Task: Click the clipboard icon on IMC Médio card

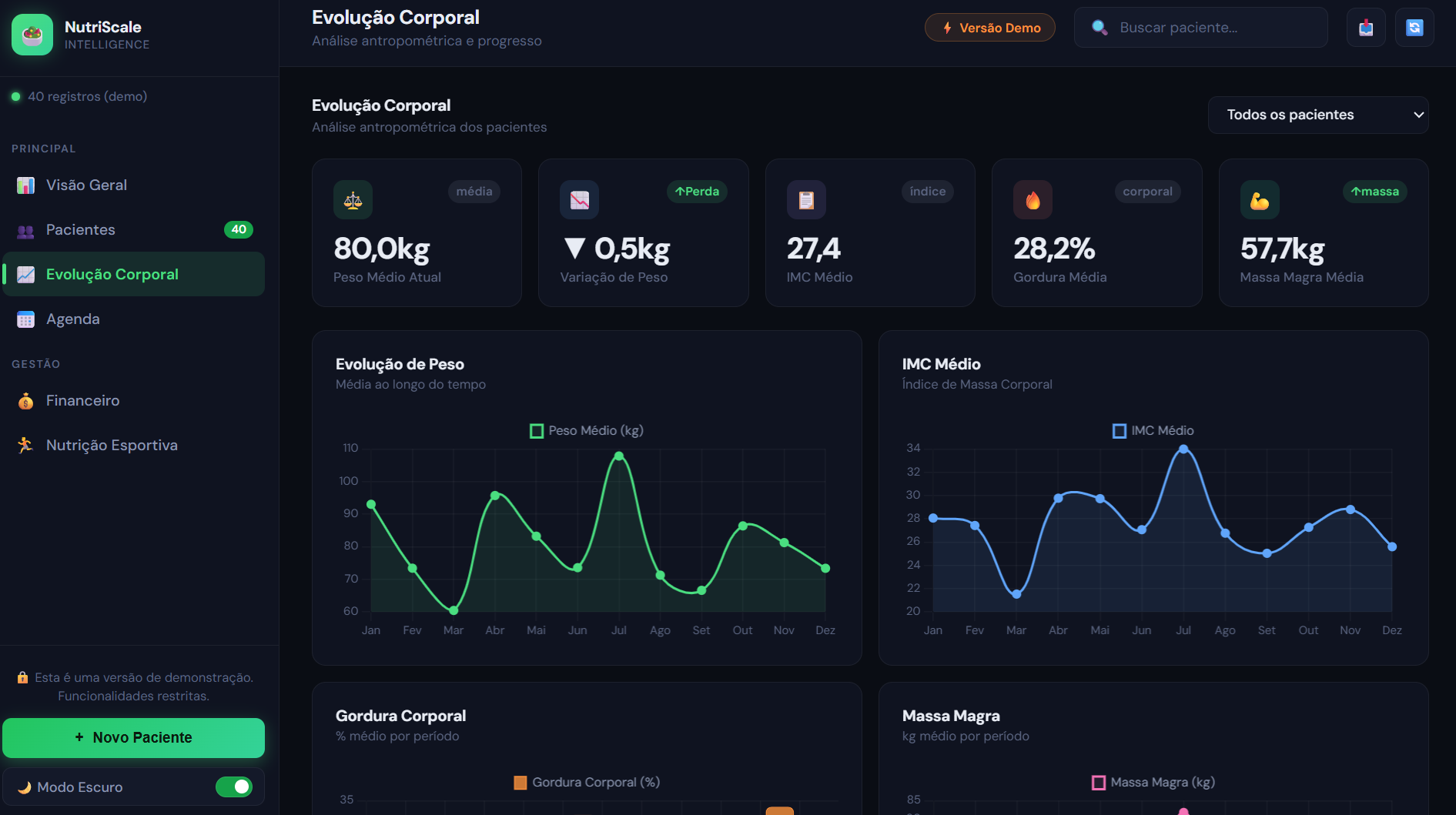Action: pos(806,200)
